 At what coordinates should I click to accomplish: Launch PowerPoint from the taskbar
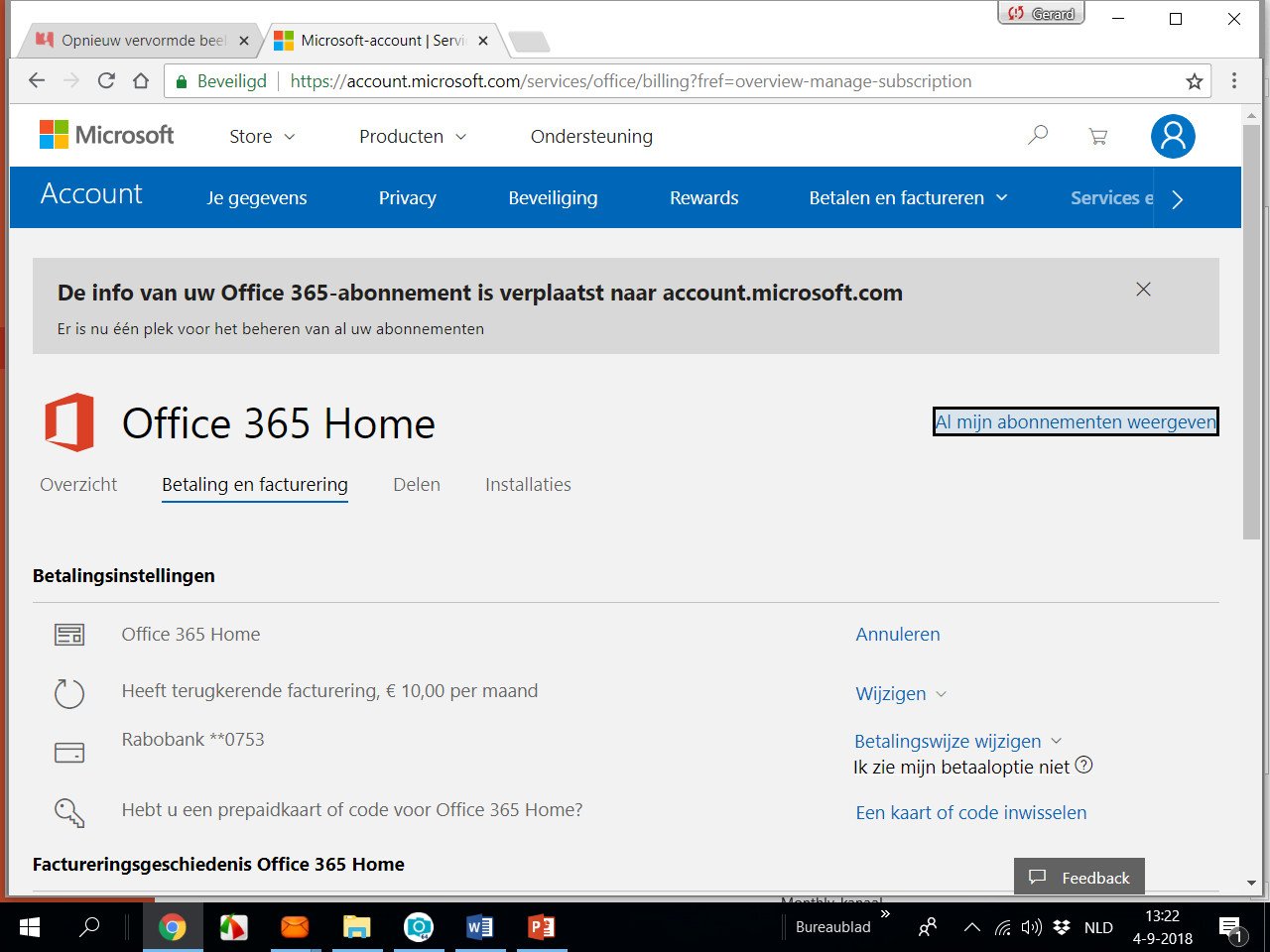tap(541, 927)
